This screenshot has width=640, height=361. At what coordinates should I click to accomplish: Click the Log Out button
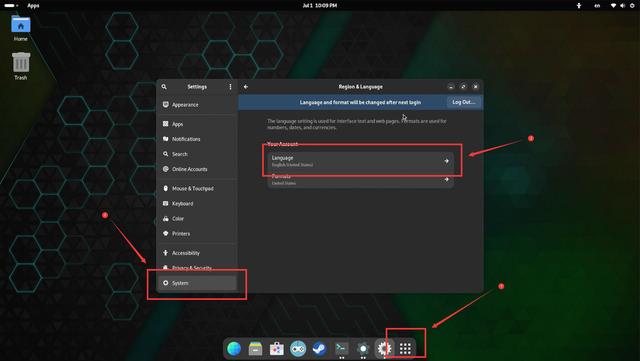click(464, 102)
